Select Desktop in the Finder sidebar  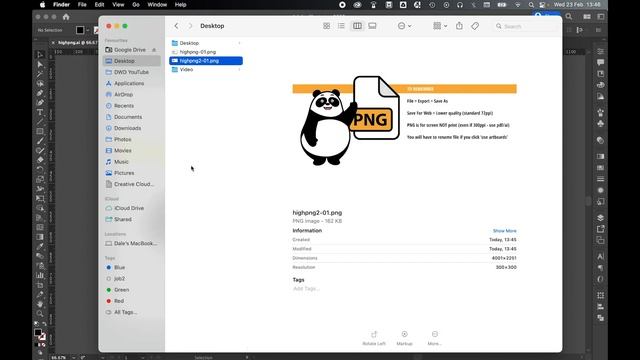(x=131, y=61)
